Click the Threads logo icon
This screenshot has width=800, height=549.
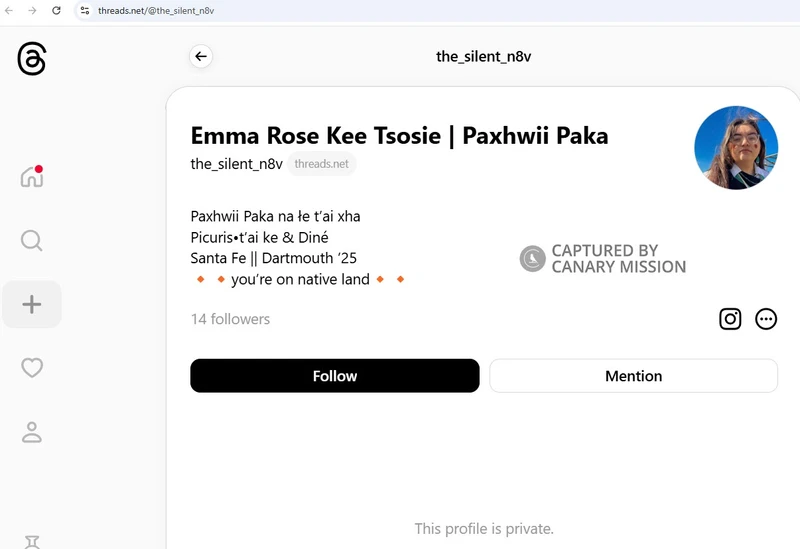32,59
